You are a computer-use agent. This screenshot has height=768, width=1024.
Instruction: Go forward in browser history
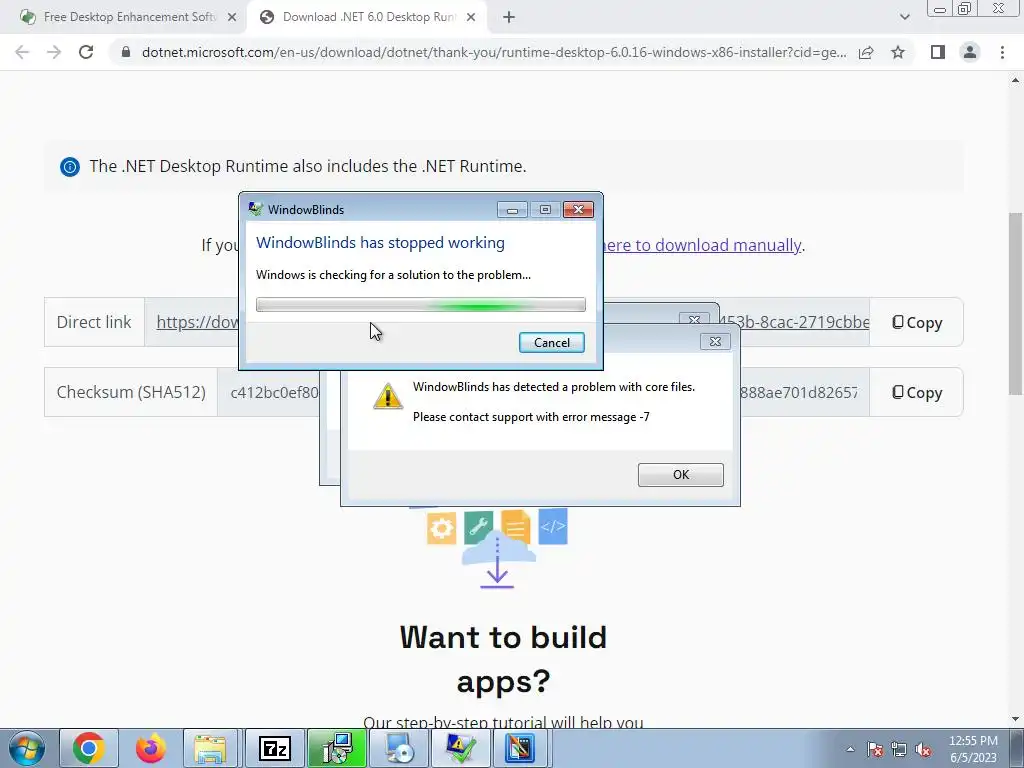coord(54,52)
